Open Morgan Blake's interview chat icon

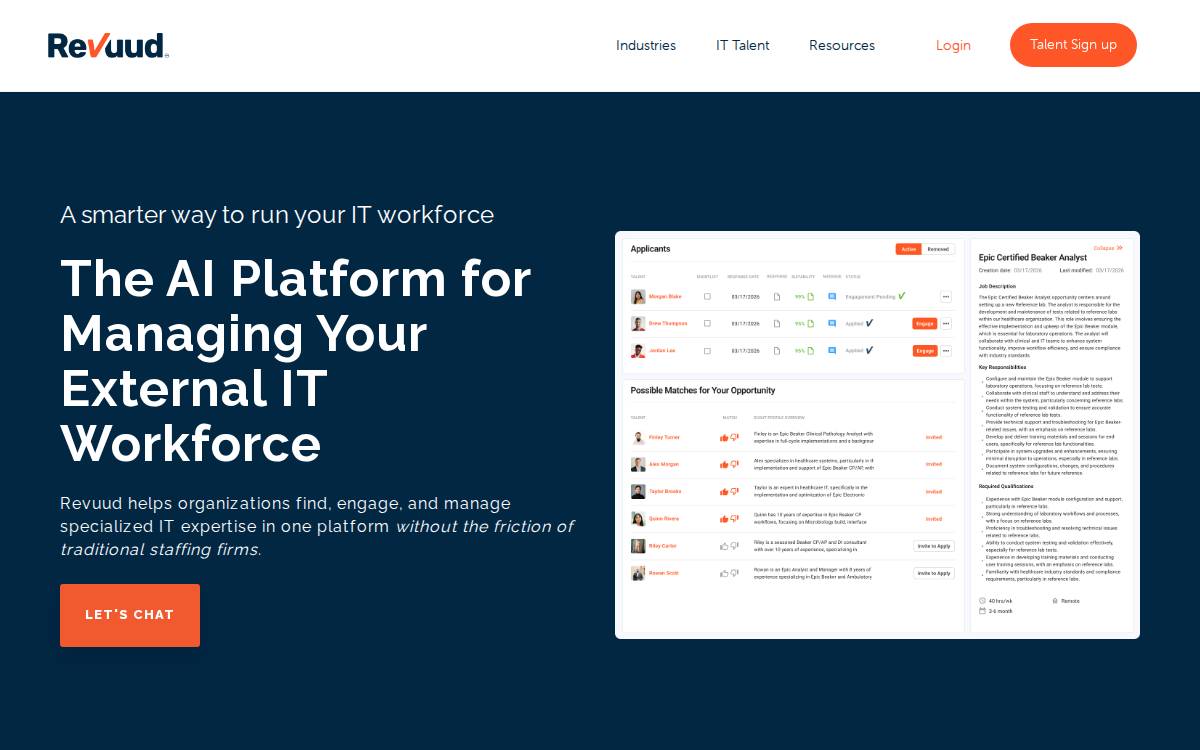point(832,297)
